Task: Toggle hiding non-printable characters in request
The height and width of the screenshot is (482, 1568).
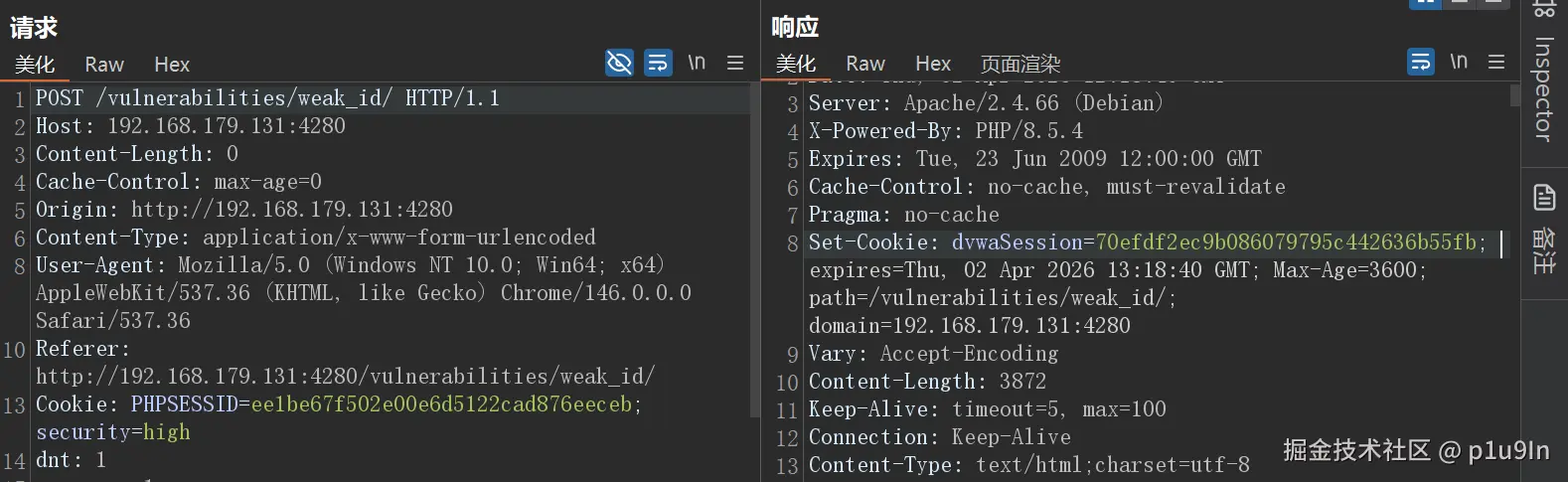Action: pyautogui.click(x=619, y=63)
